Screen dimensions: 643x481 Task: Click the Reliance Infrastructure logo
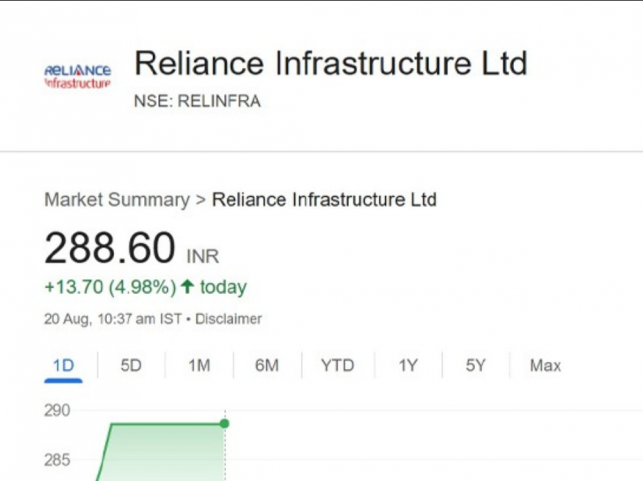coord(77,76)
